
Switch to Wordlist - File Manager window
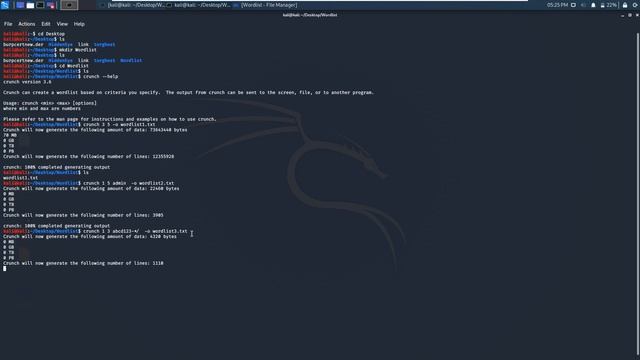pos(265,5)
